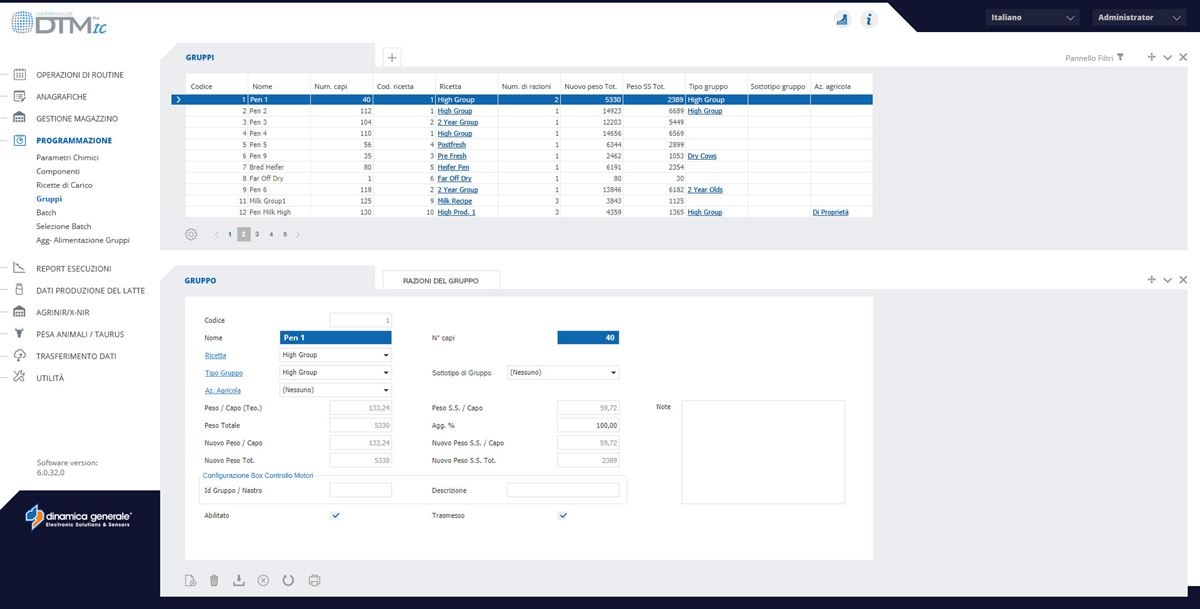Open Batch submenu item
This screenshot has width=1200, height=609.
point(46,213)
